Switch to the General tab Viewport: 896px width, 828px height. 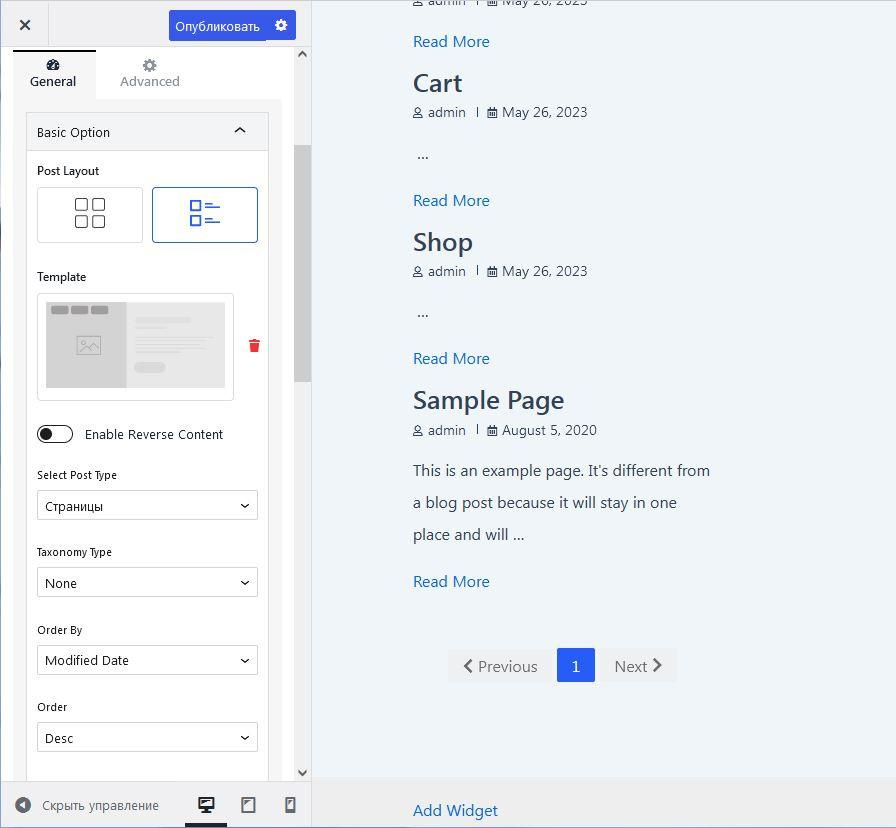pyautogui.click(x=53, y=74)
